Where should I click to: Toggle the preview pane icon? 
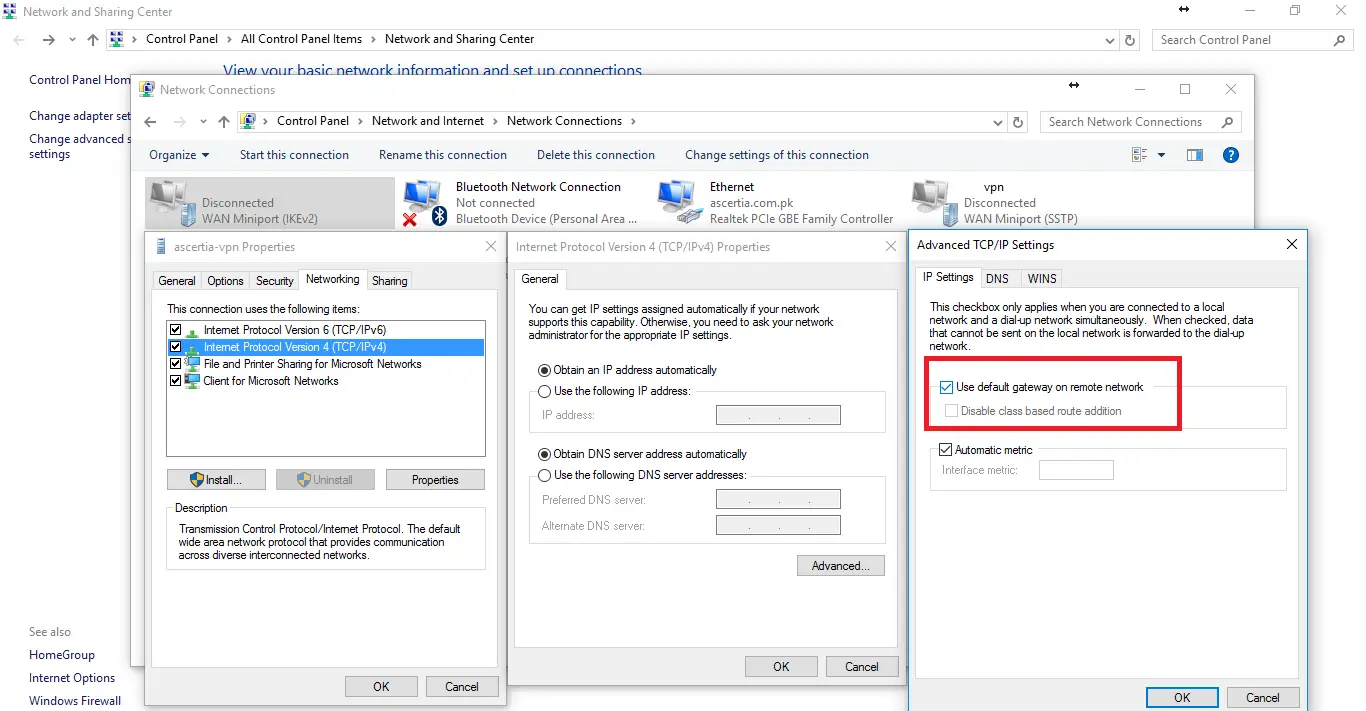[x=1194, y=155]
